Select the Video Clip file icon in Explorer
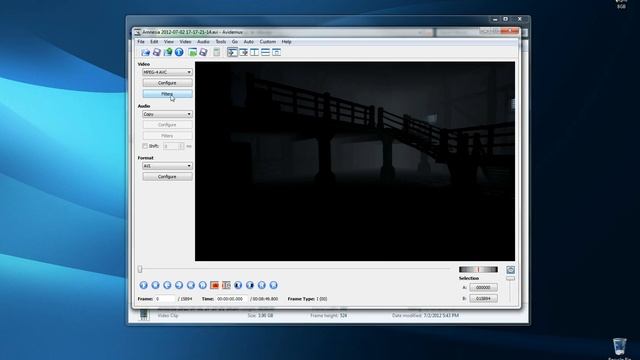 click(144, 315)
